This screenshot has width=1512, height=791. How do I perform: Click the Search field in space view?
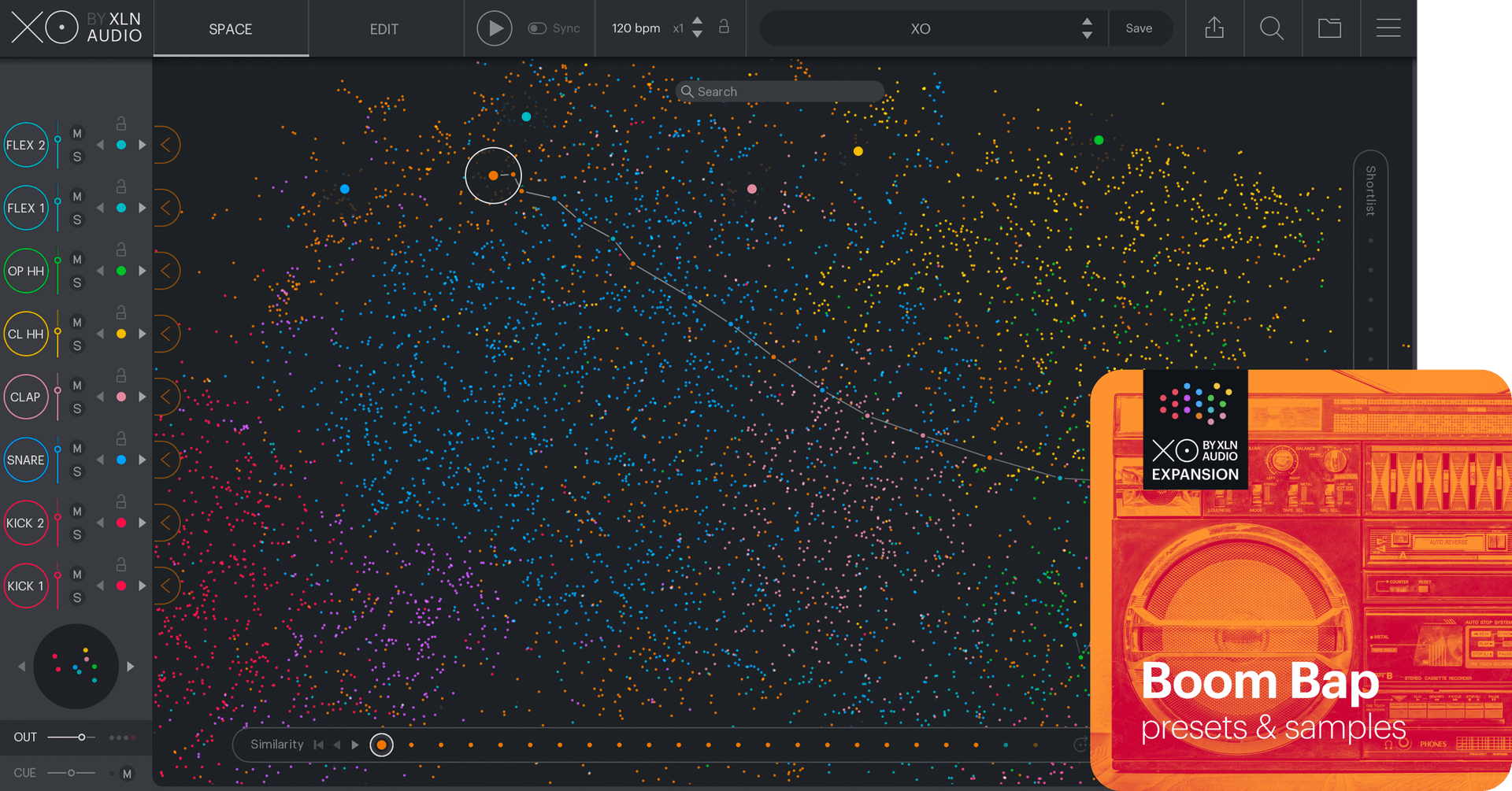[x=780, y=91]
